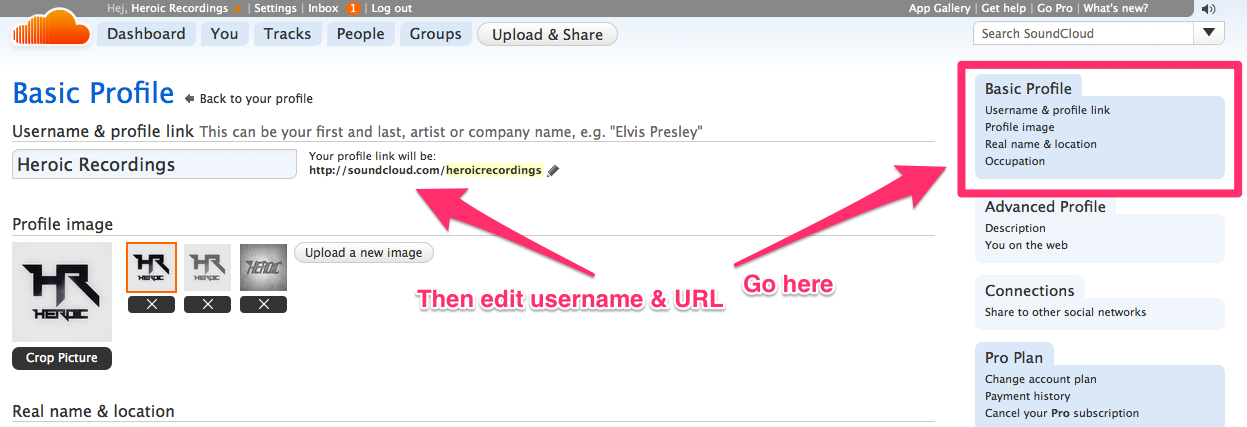Click the Back to your profile arrow
This screenshot has height=427, width=1247.
[x=191, y=99]
